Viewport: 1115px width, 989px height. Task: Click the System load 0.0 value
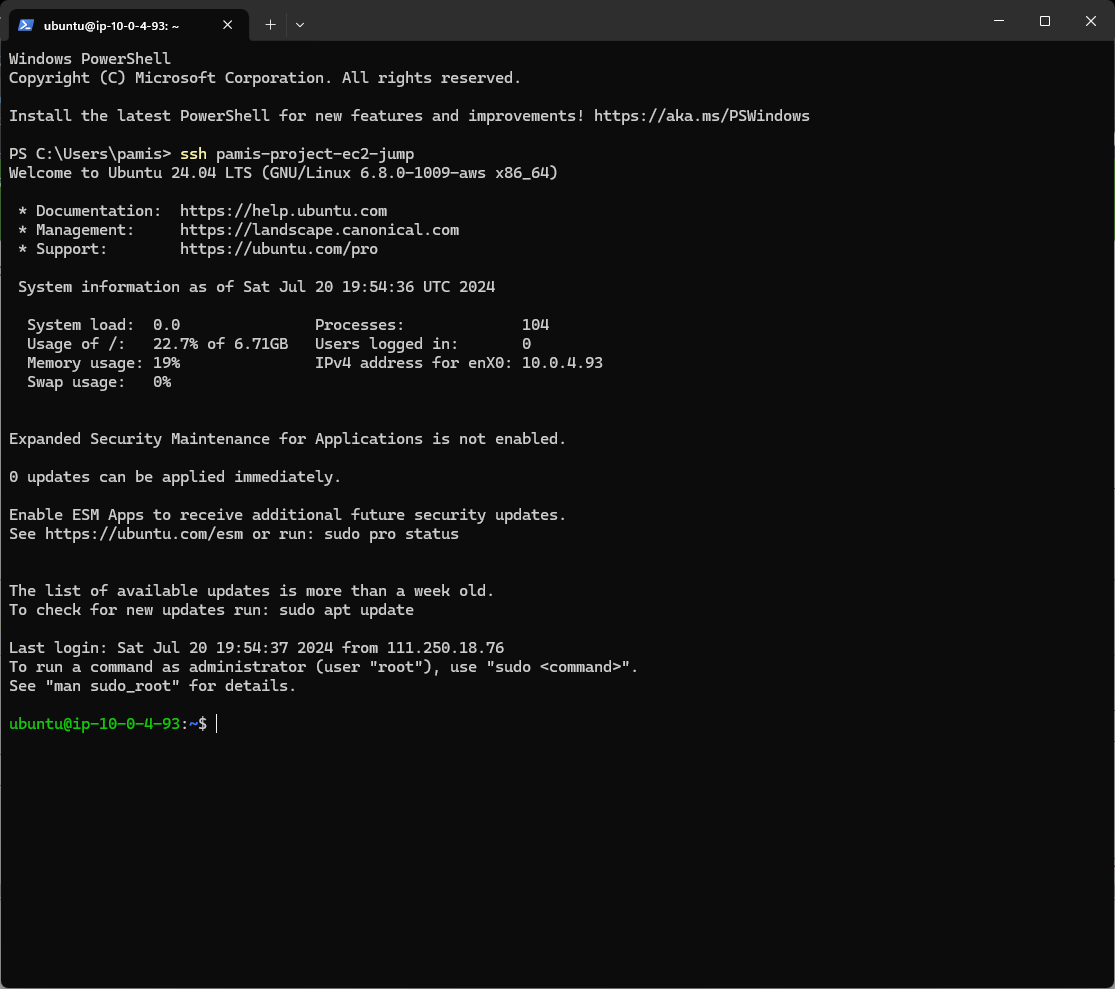[166, 325]
